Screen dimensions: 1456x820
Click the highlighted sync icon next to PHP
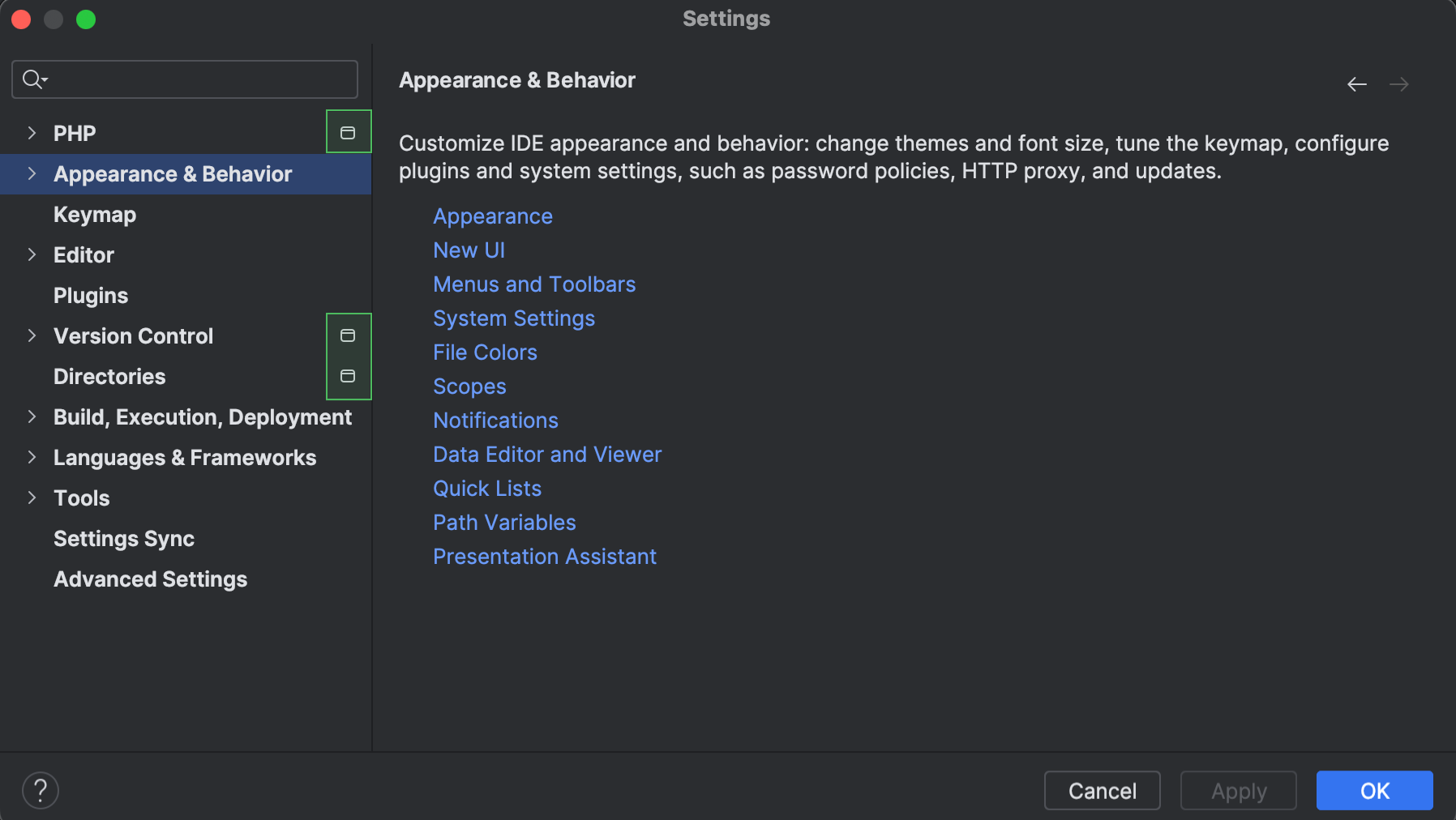pyautogui.click(x=348, y=131)
